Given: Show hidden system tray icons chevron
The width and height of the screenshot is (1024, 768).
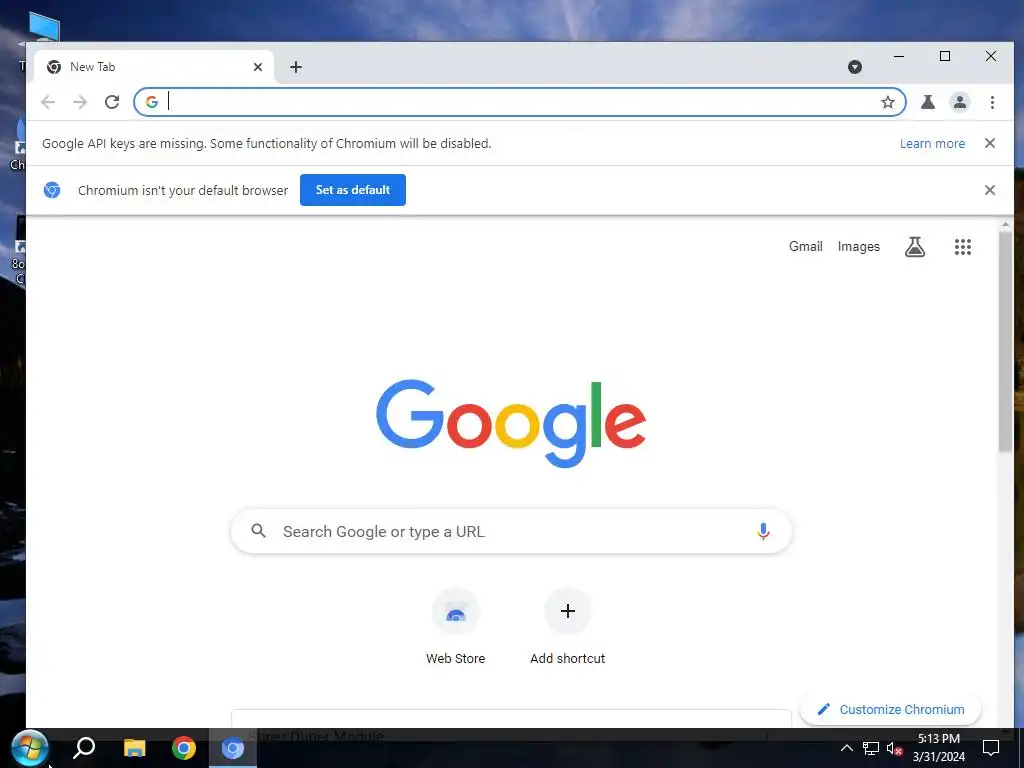Looking at the screenshot, I should 846,748.
